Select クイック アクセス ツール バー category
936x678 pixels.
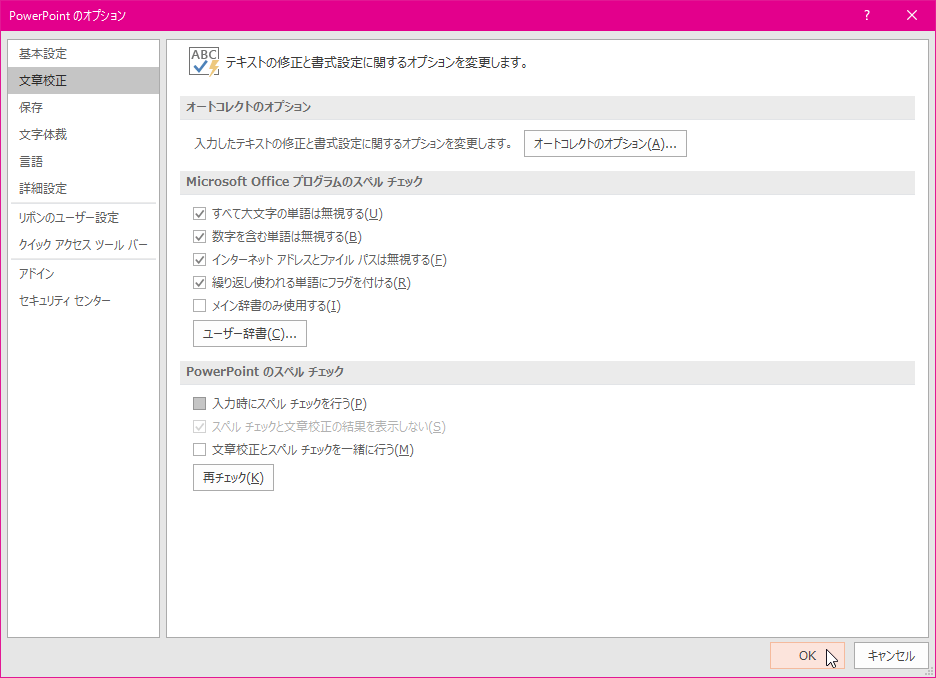84,245
